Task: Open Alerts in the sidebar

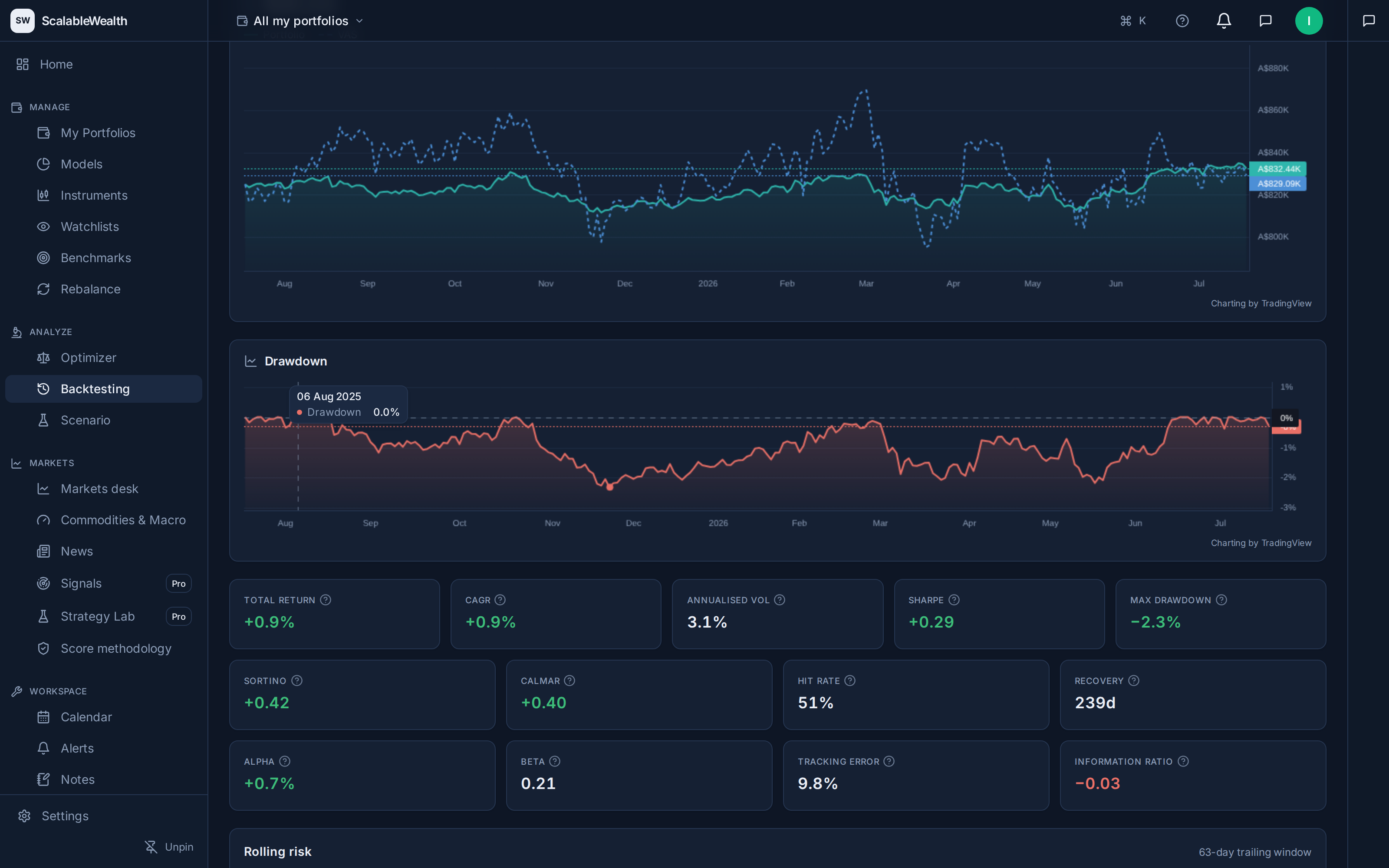Action: pos(103,748)
